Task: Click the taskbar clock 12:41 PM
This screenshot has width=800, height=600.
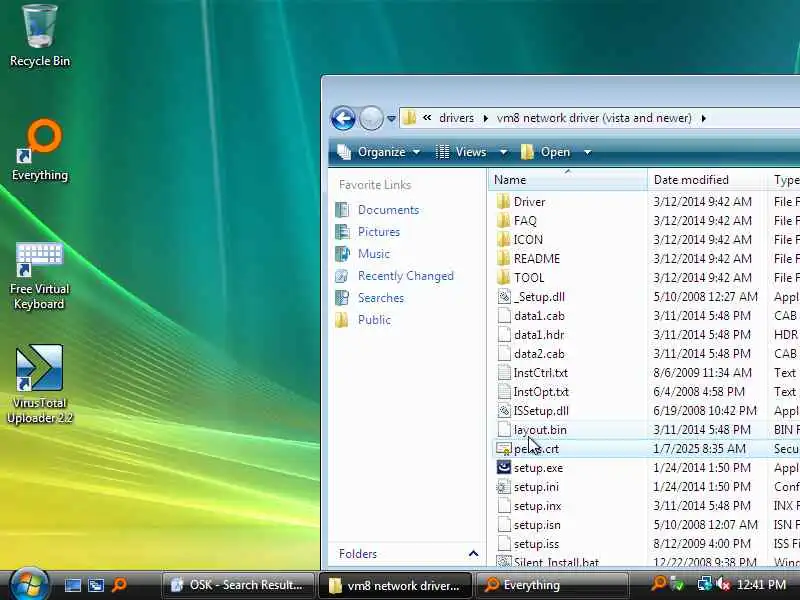Action: tap(761, 585)
